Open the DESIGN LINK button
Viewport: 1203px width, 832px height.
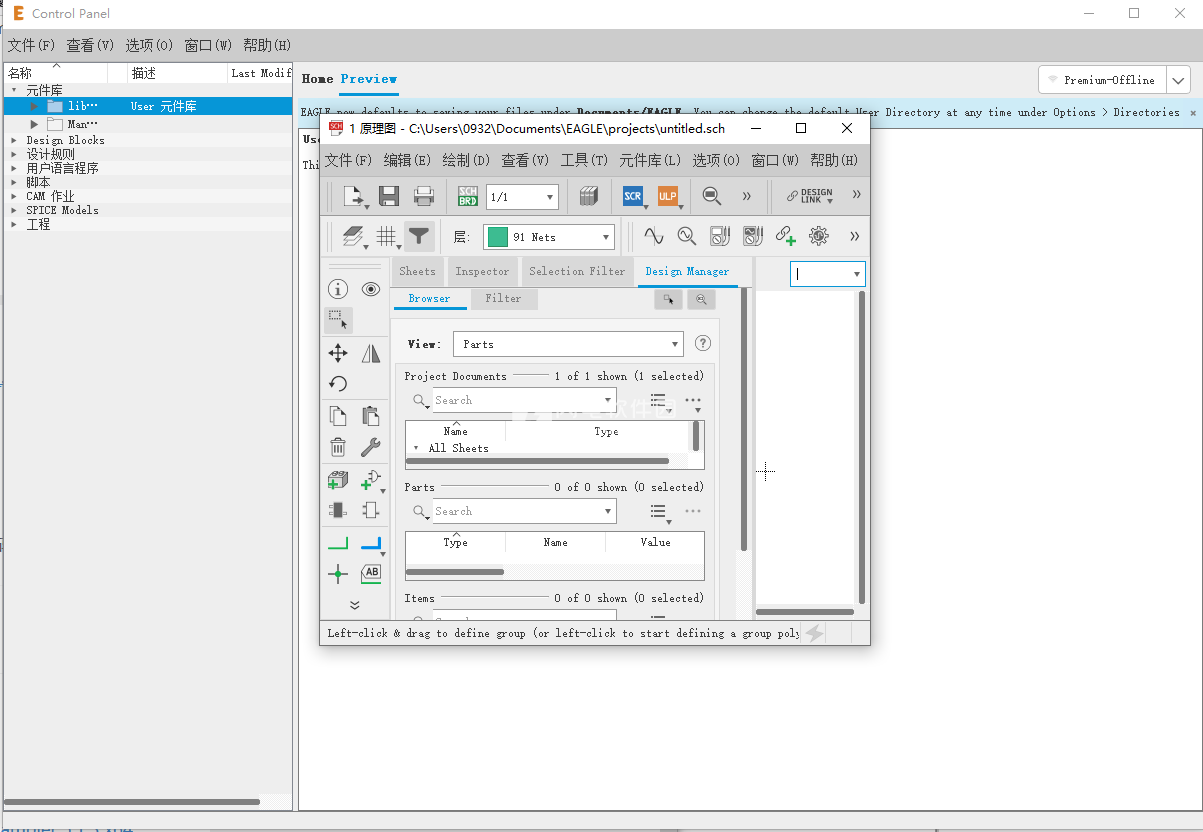809,197
